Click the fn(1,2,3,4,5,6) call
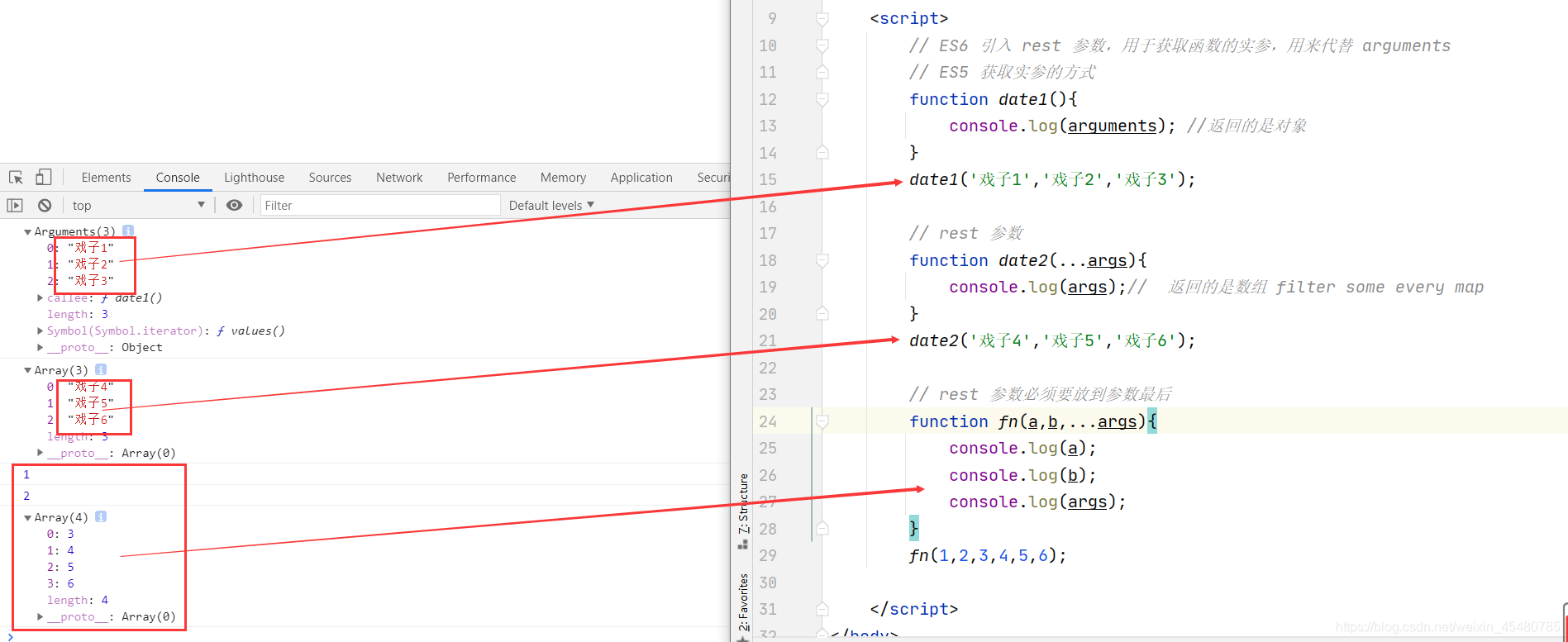1568x642 pixels. (x=988, y=555)
